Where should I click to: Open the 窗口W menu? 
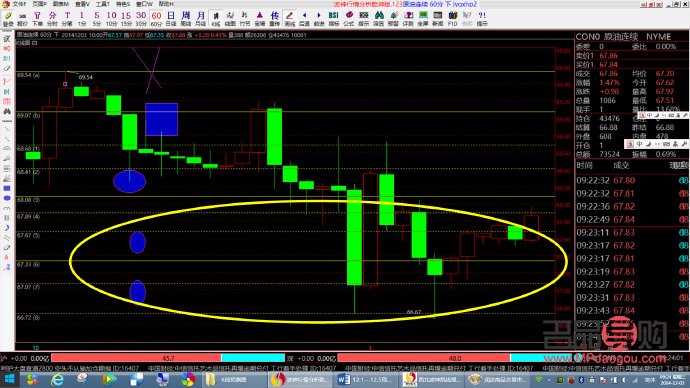pos(144,4)
